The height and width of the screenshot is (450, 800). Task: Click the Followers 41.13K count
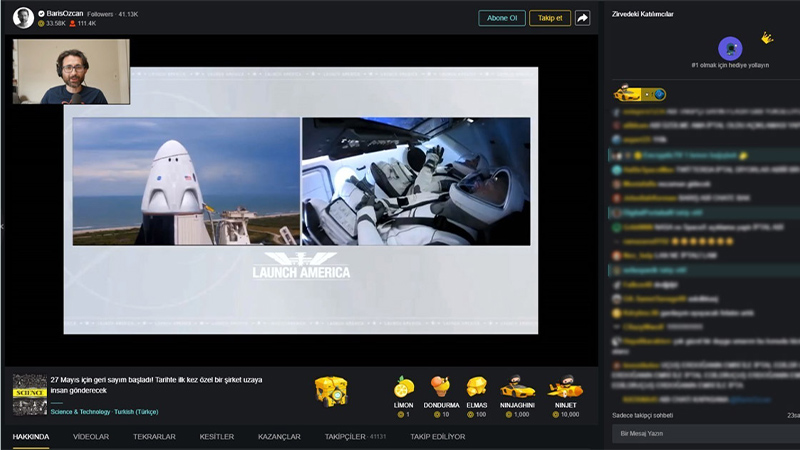click(112, 14)
